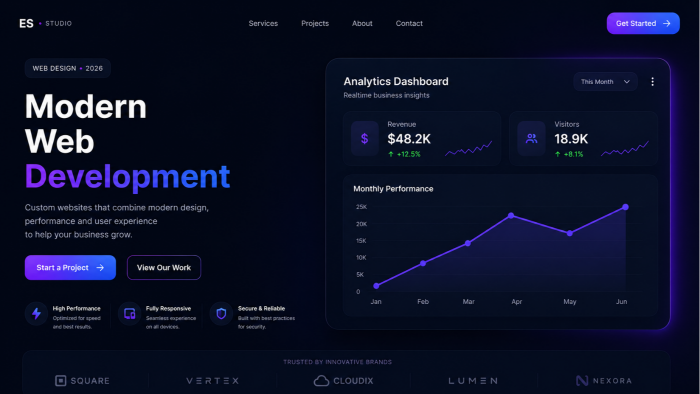The height and width of the screenshot is (394, 700).
Task: Click the Secure & Reliable shield icon
Action: pos(221,314)
